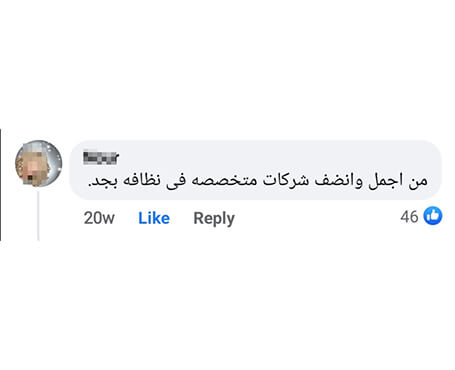Like this comment

[x=154, y=218]
